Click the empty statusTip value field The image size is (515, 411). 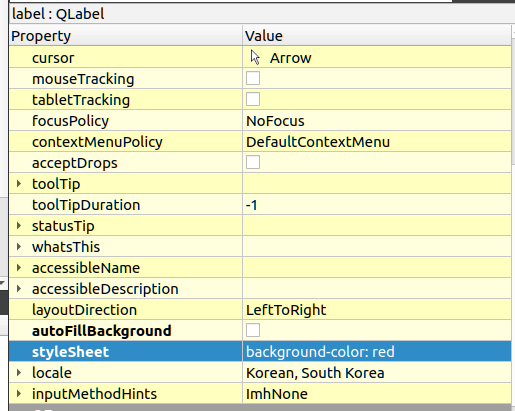(377, 226)
